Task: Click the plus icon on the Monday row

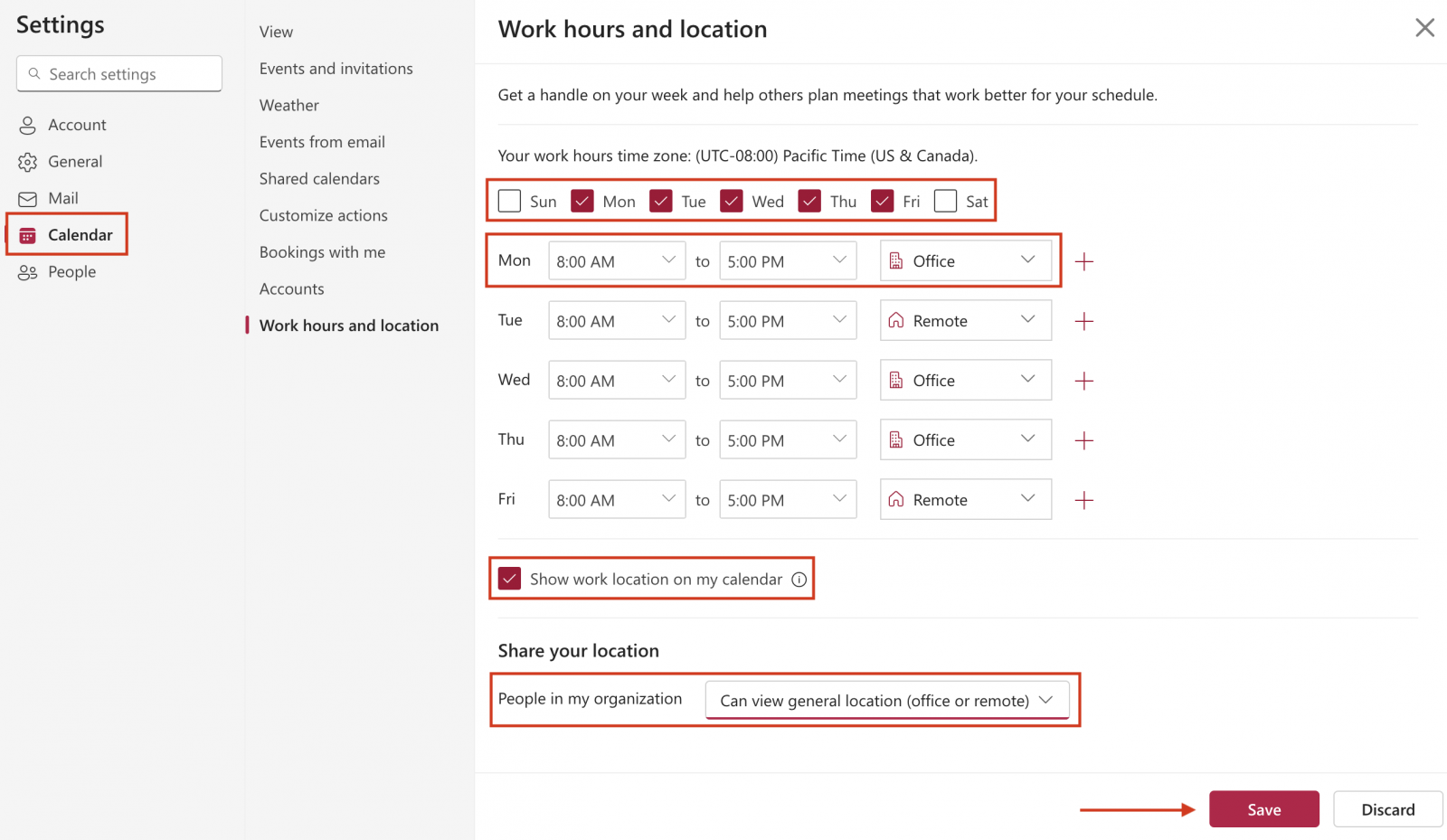Action: (x=1083, y=260)
